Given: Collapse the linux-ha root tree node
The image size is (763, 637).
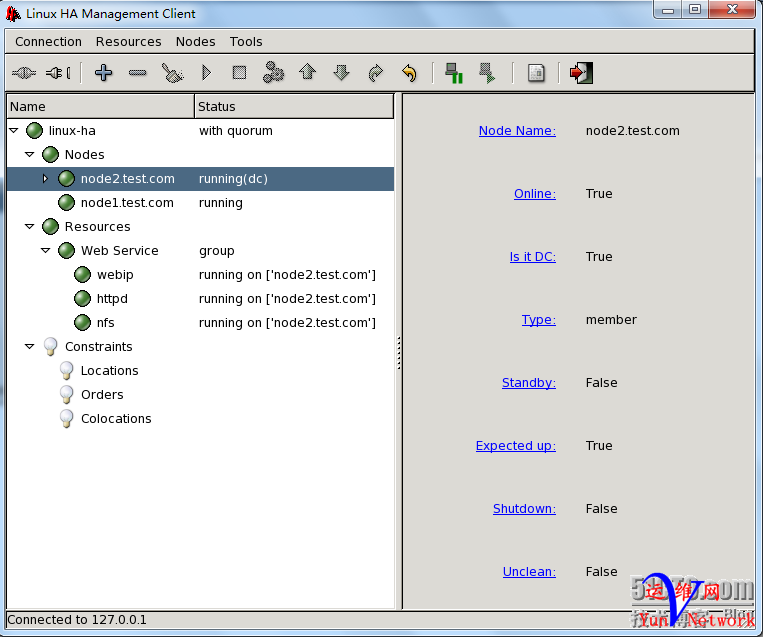Looking at the screenshot, I should click(14, 130).
